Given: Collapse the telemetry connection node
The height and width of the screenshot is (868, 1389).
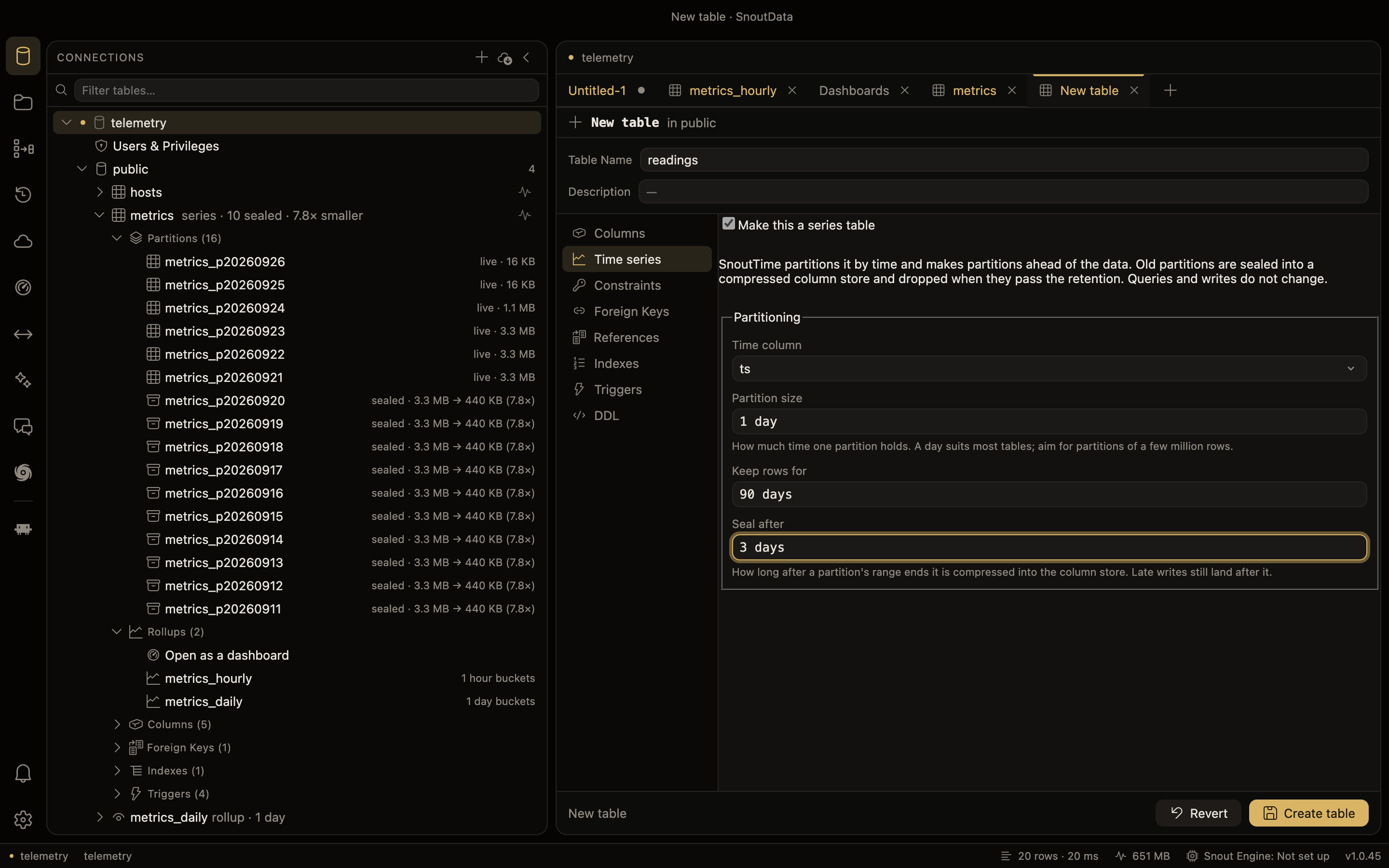Looking at the screenshot, I should coord(67,122).
